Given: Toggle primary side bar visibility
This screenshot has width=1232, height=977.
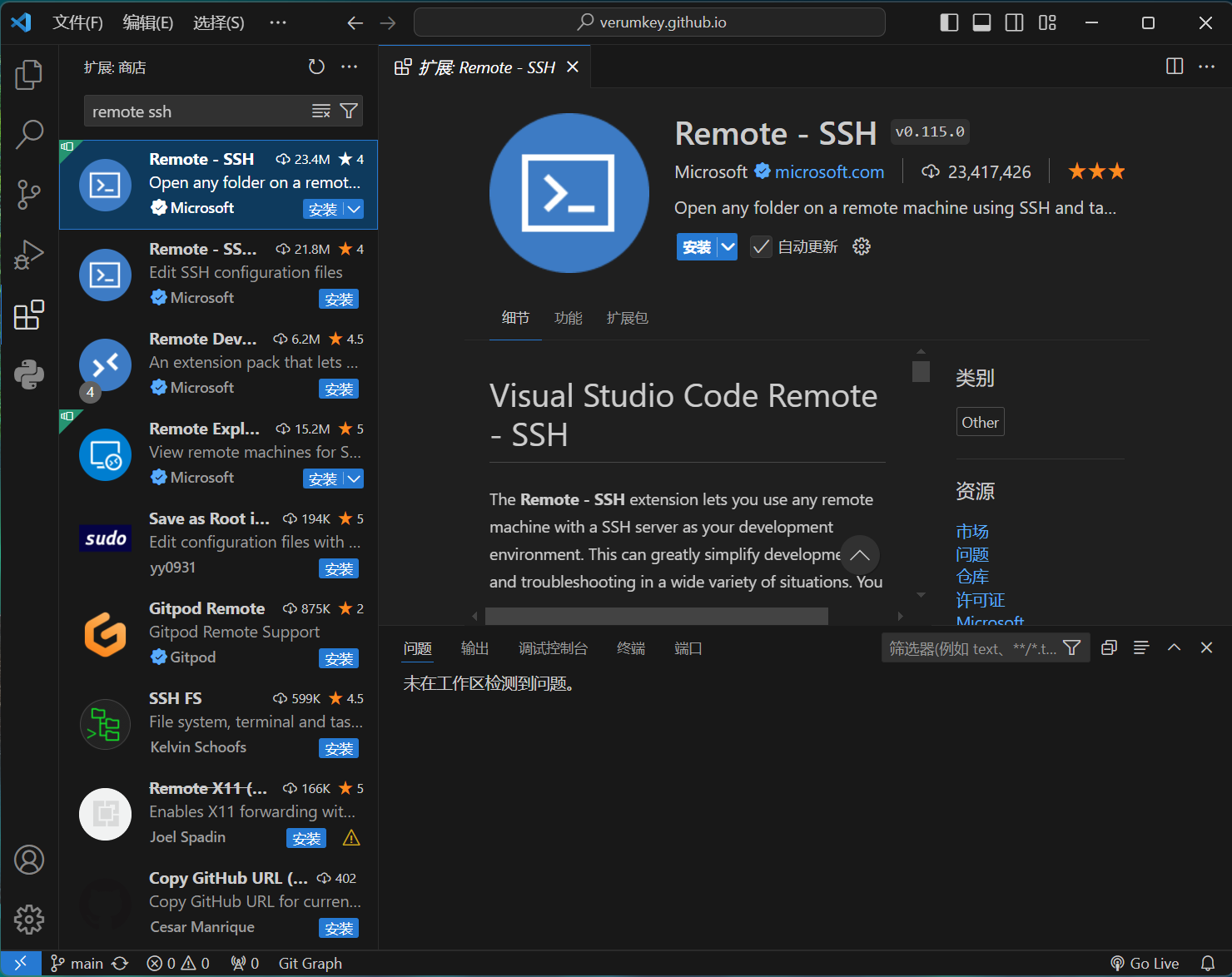Looking at the screenshot, I should [x=949, y=22].
